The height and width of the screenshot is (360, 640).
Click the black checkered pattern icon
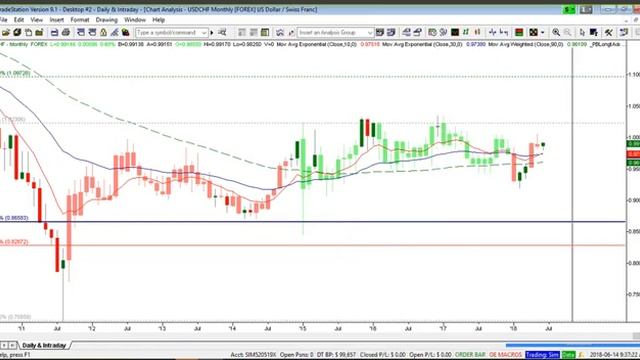tap(533, 32)
